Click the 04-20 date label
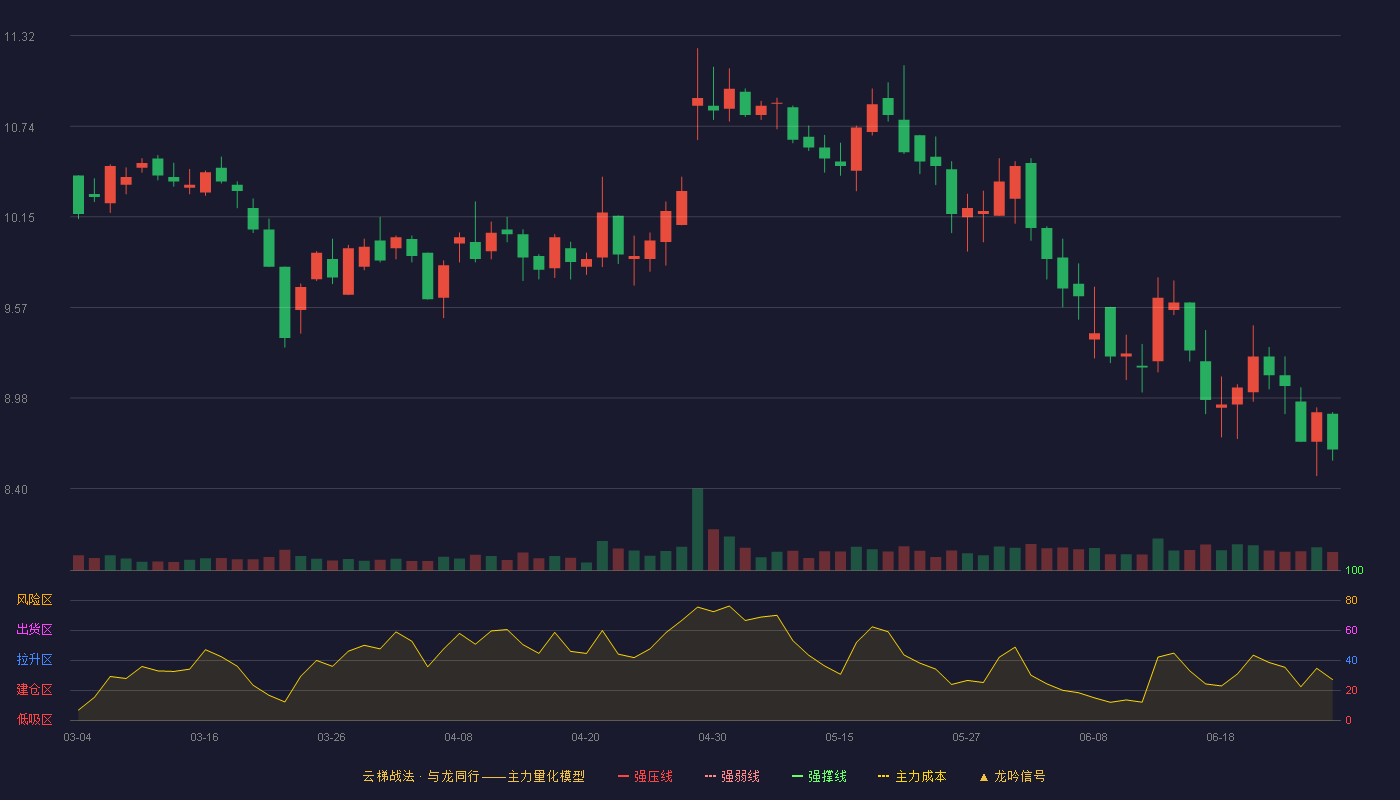1400x800 pixels. 585,737
